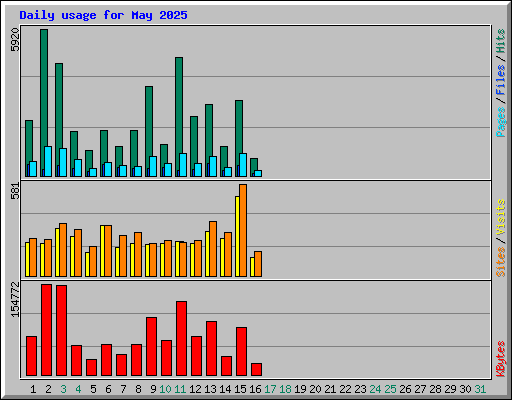Select the day 31 label on axis
Viewport: 512px width, 400px height.
(480, 389)
